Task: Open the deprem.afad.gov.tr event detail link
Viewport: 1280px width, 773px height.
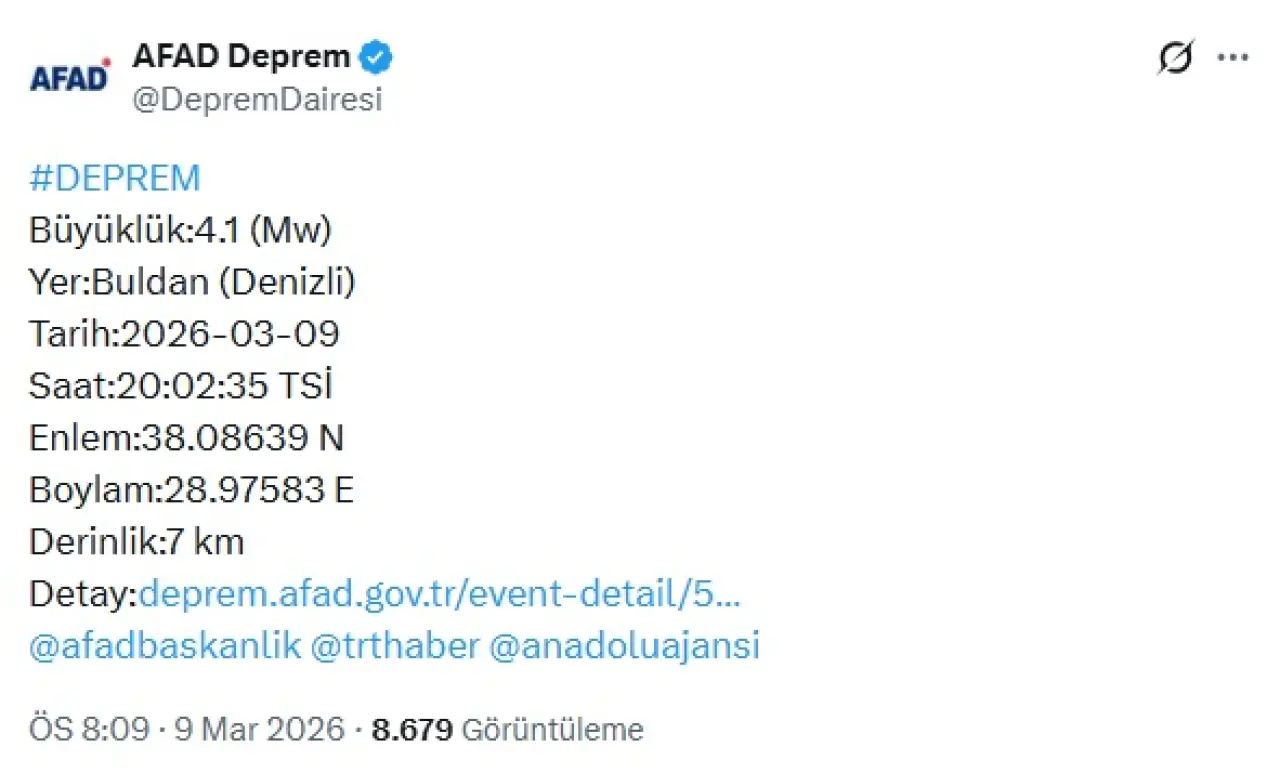Action: 440,594
